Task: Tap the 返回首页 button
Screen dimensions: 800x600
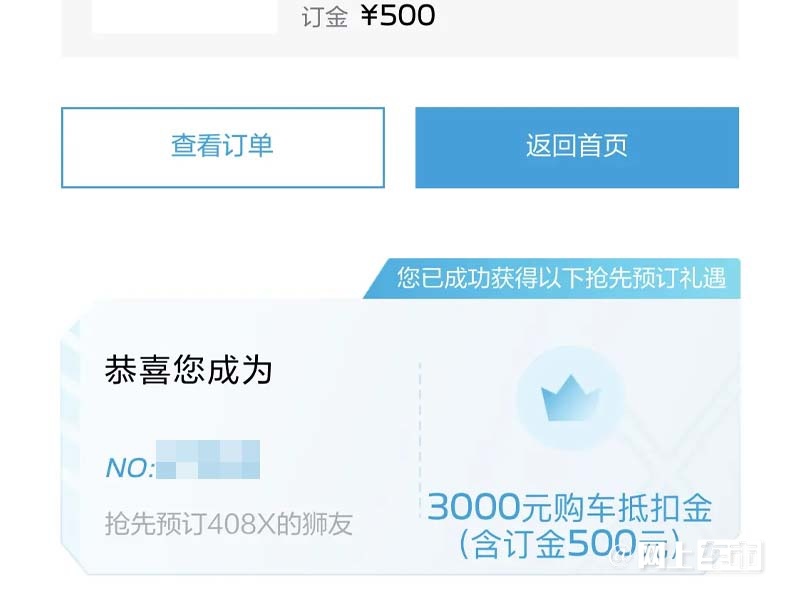Action: point(577,147)
